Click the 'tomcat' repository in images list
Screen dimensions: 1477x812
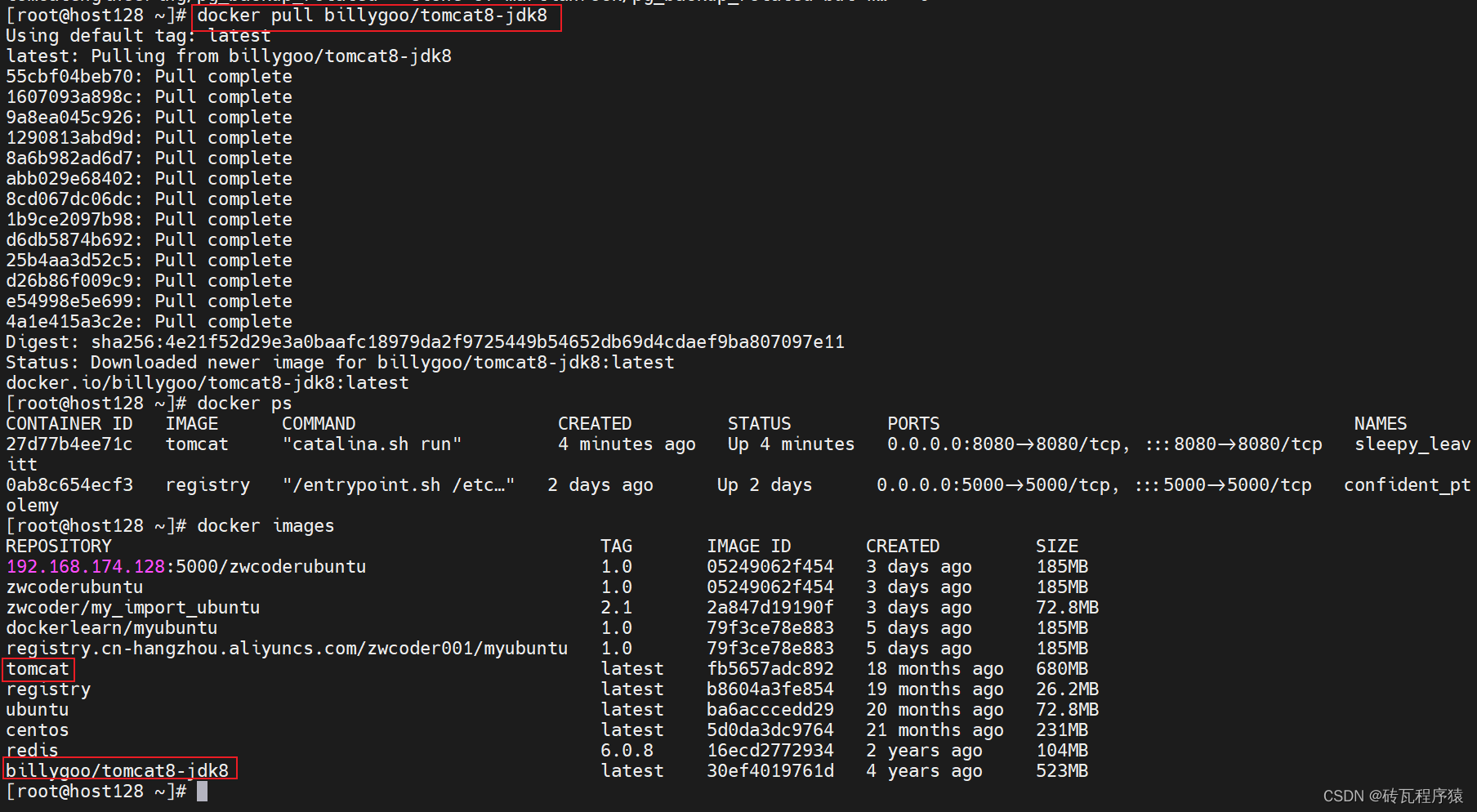point(38,669)
